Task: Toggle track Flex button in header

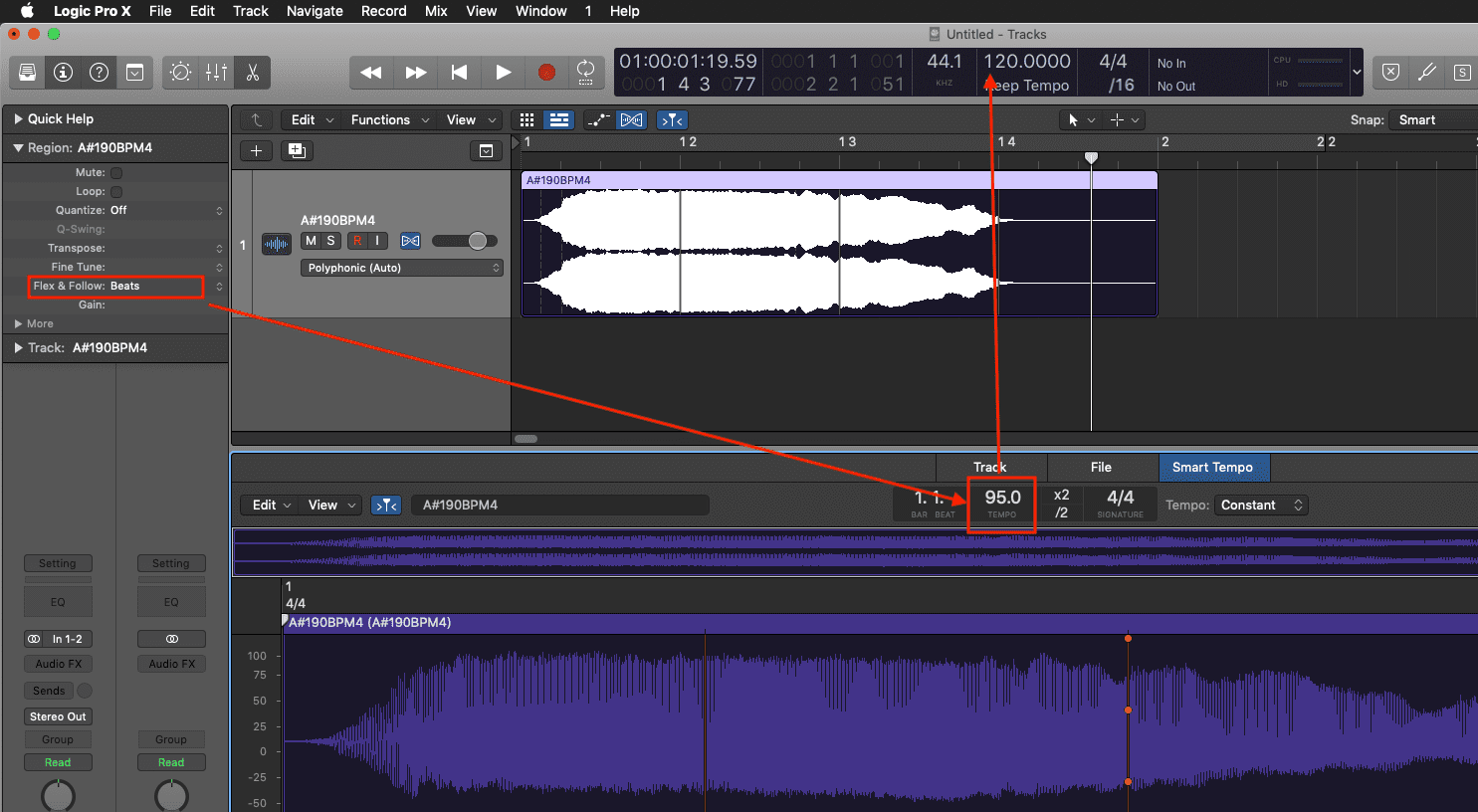Action: coord(410,241)
